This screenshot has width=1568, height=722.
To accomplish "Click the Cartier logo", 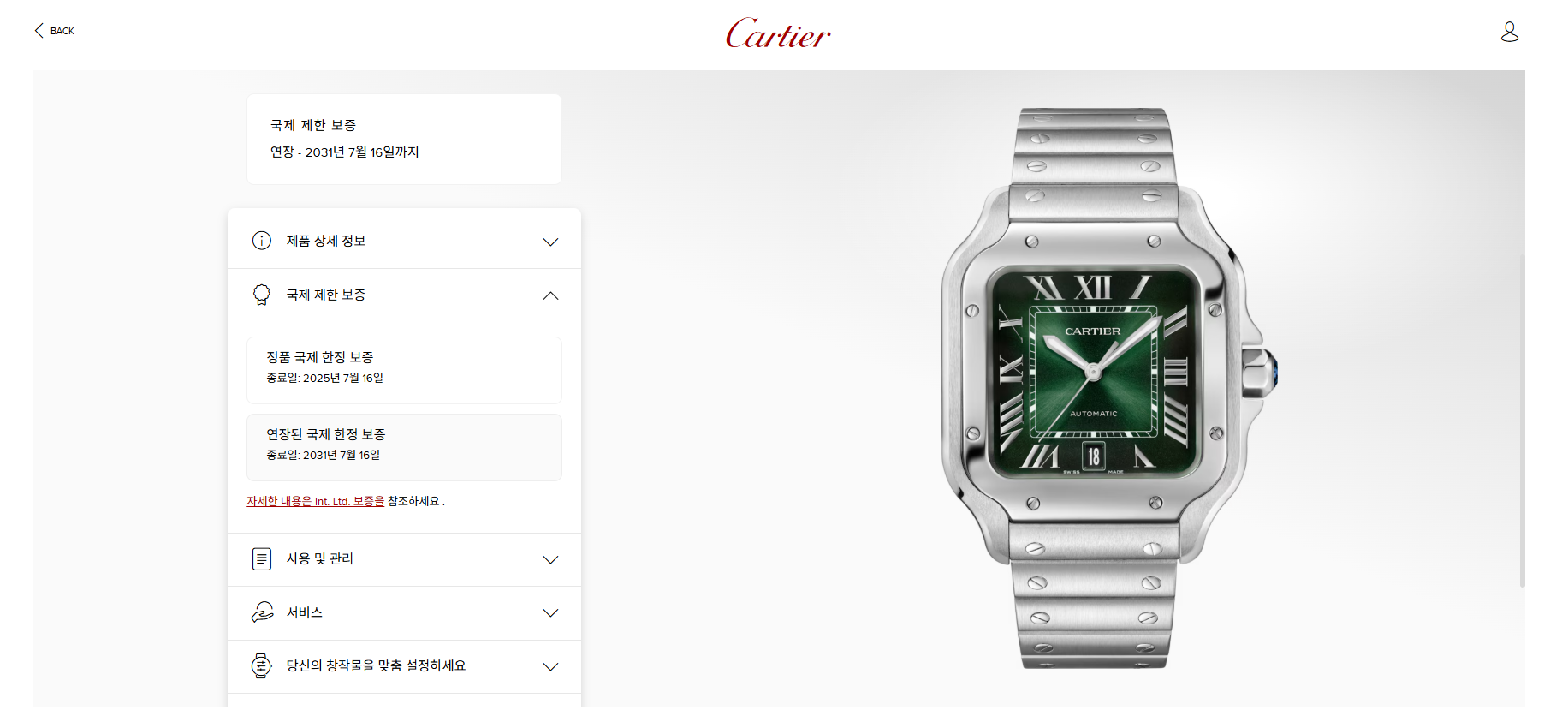I will (x=778, y=33).
